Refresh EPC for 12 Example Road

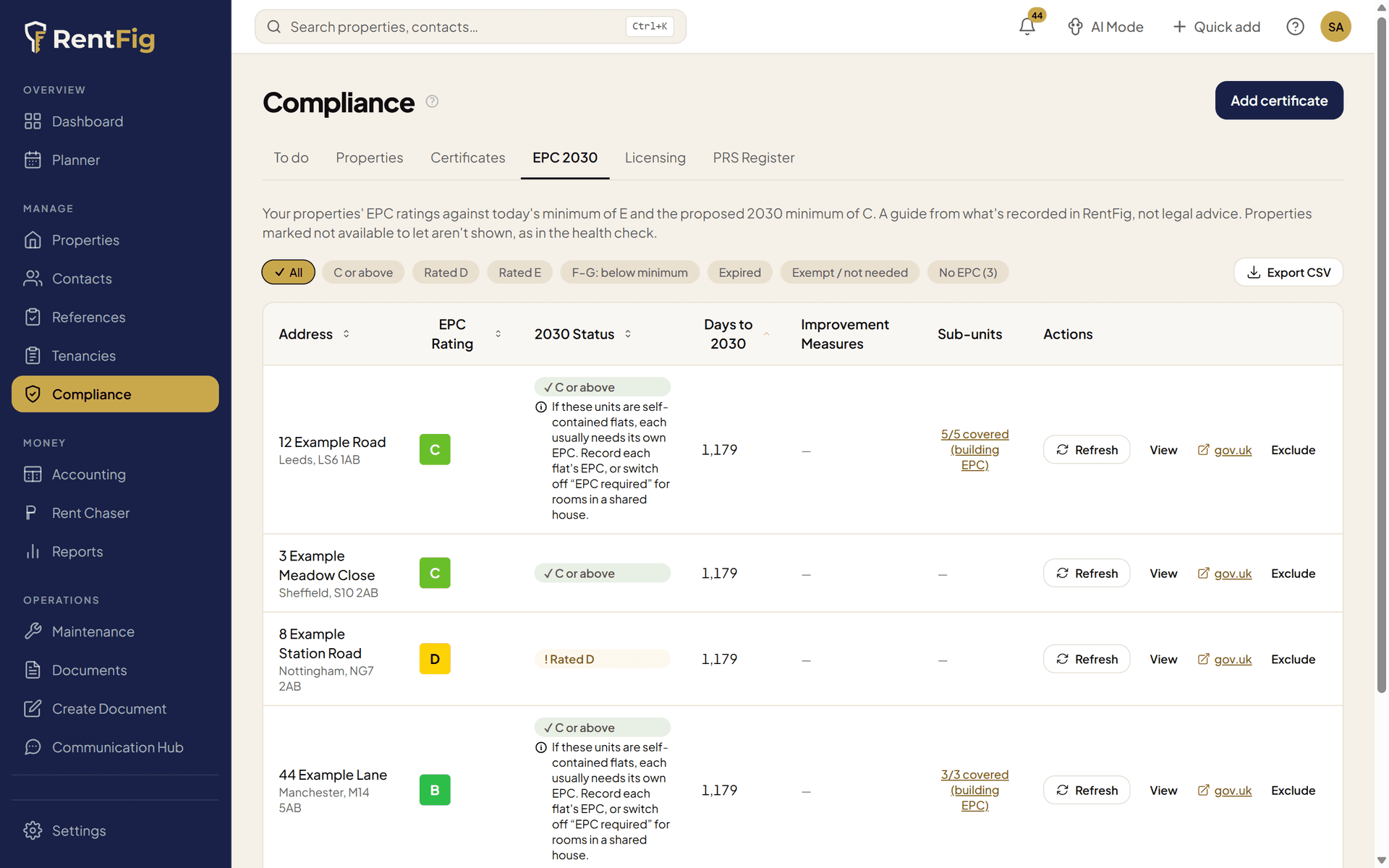click(1087, 450)
